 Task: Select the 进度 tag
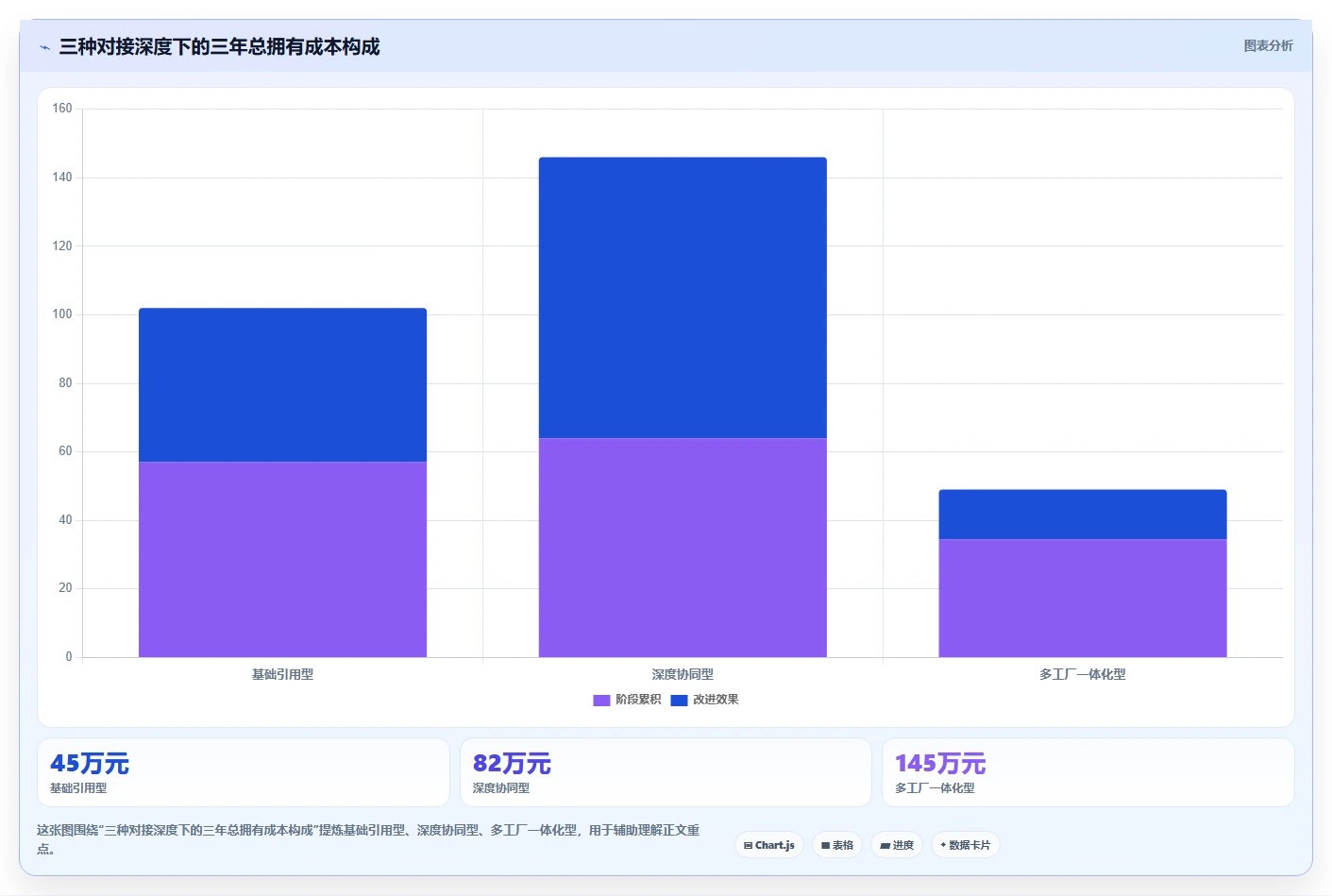[897, 845]
